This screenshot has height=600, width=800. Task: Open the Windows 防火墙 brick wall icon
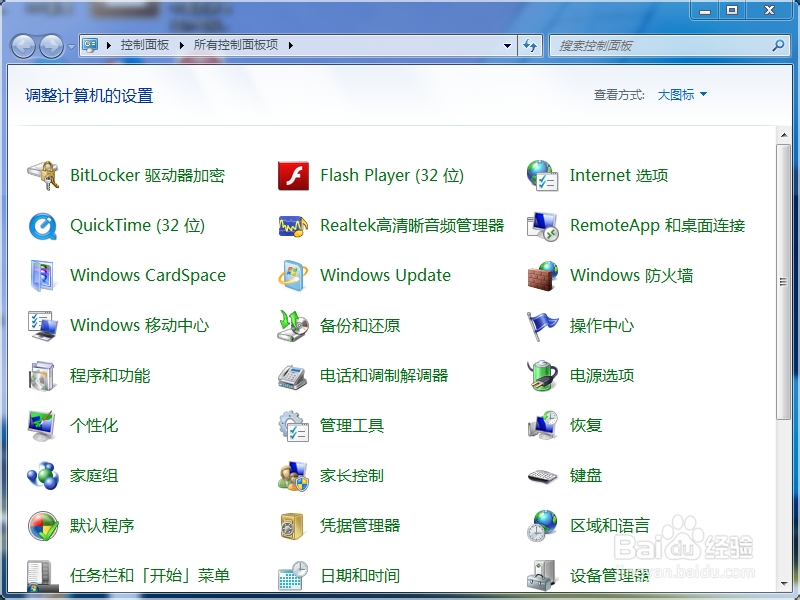coord(542,276)
